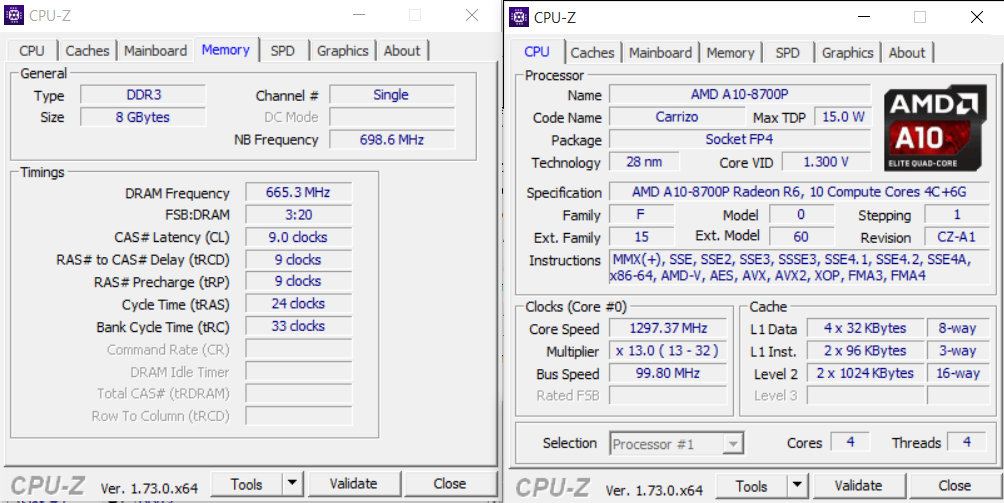Select SPD tab in left window
Screen dimensions: 1004x503
[x=282, y=51]
